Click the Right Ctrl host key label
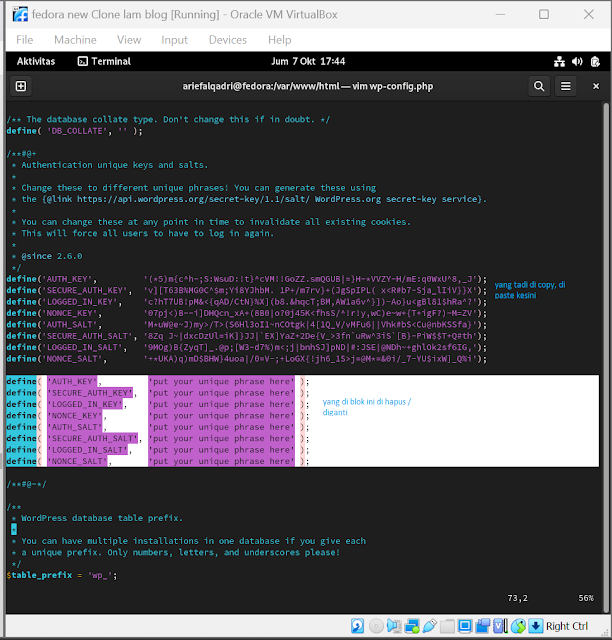Viewport: 612px width, 640px height. [x=567, y=626]
